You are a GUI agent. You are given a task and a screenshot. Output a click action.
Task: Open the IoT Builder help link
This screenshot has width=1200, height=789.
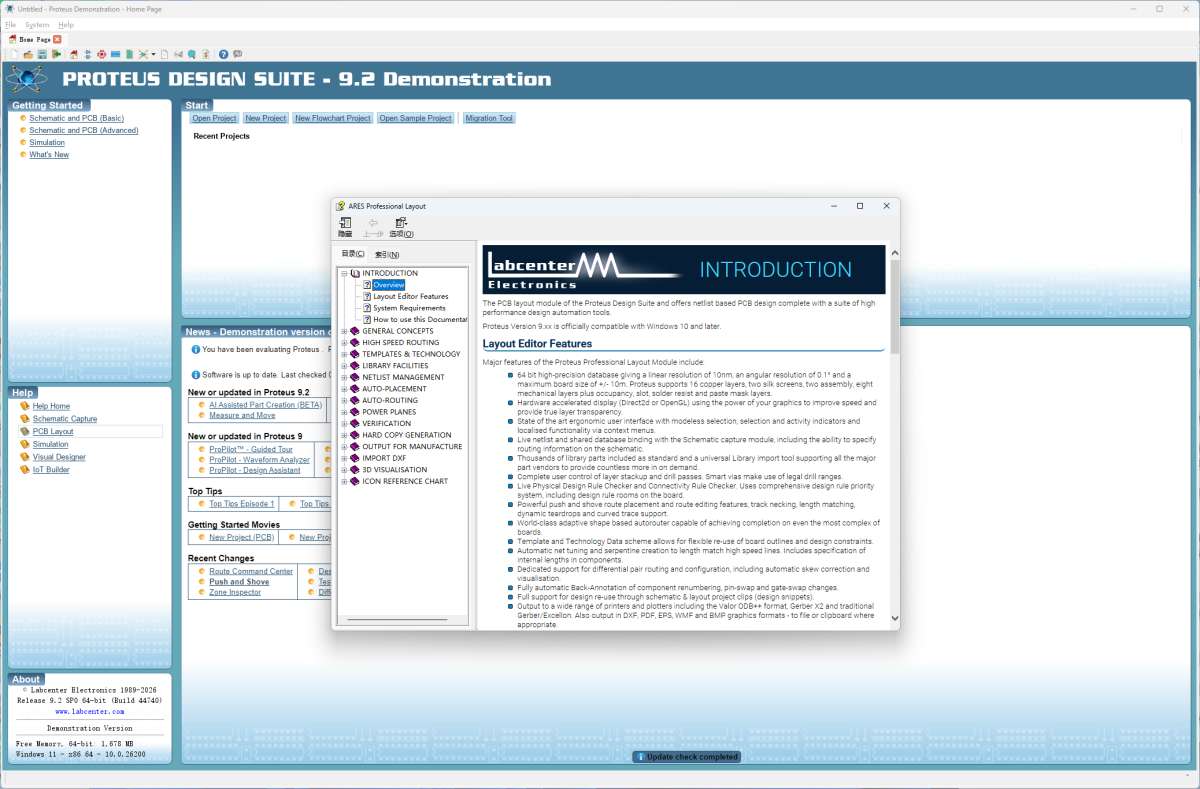click(x=51, y=469)
